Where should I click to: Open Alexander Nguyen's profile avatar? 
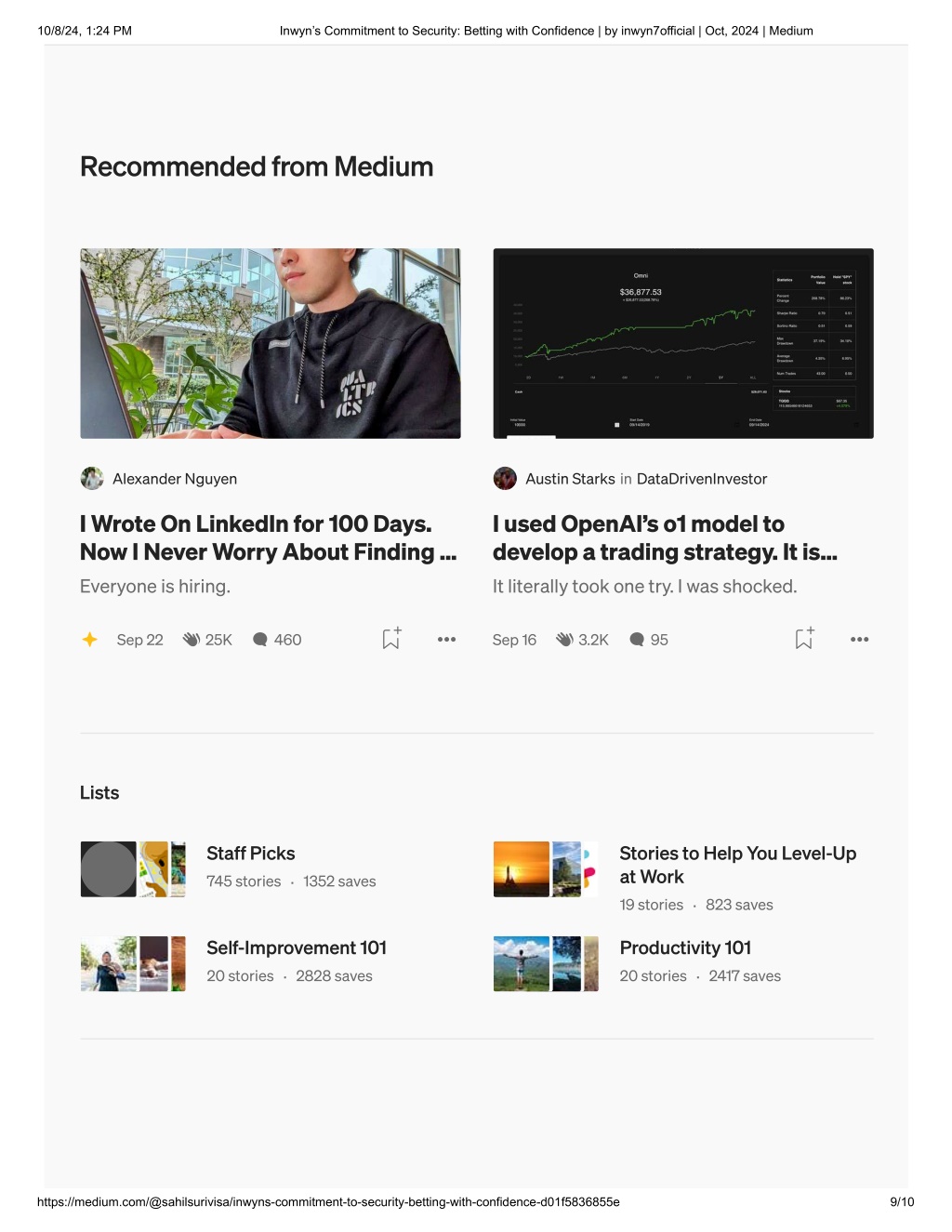(92, 479)
